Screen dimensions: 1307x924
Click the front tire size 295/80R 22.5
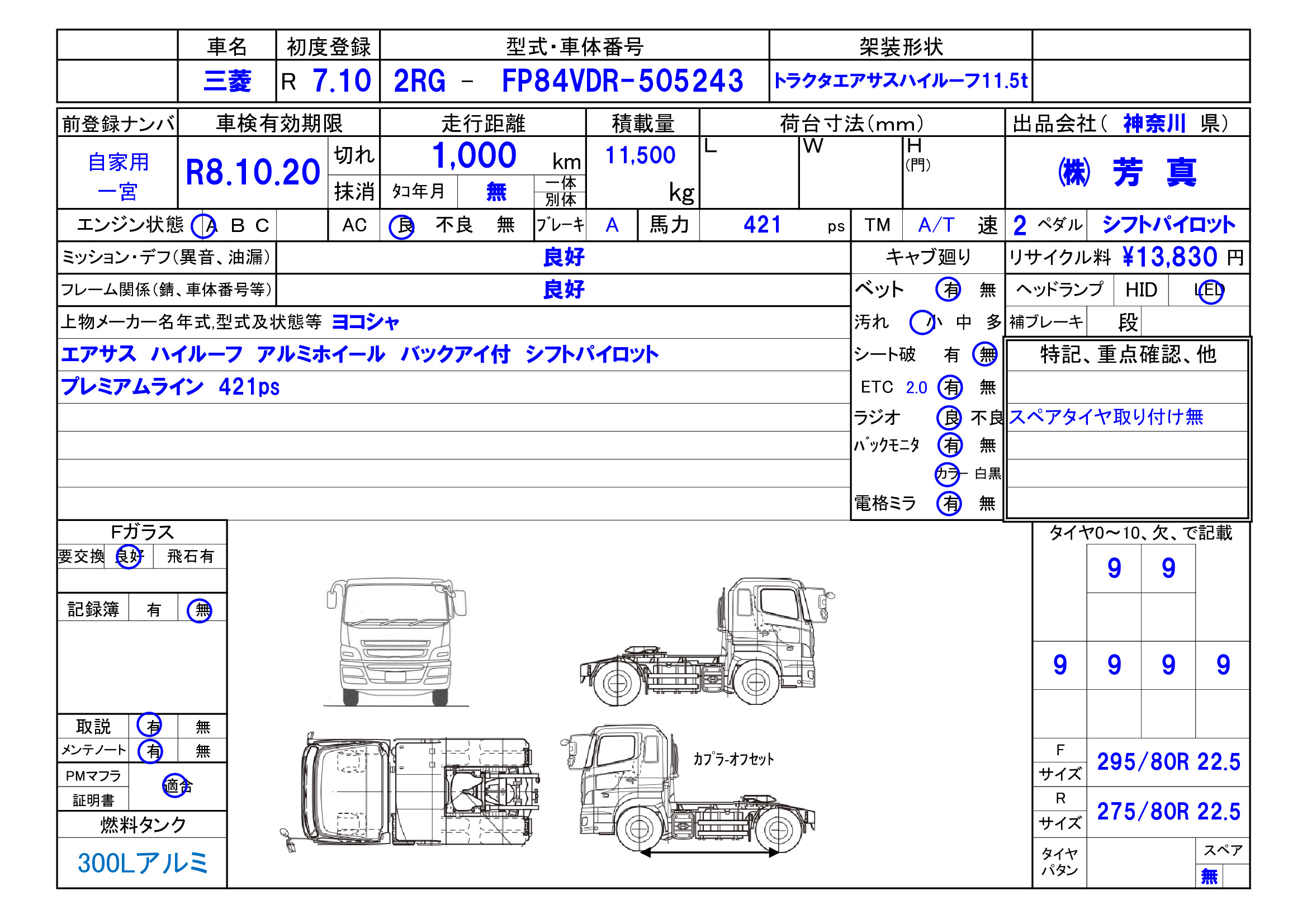[1168, 762]
